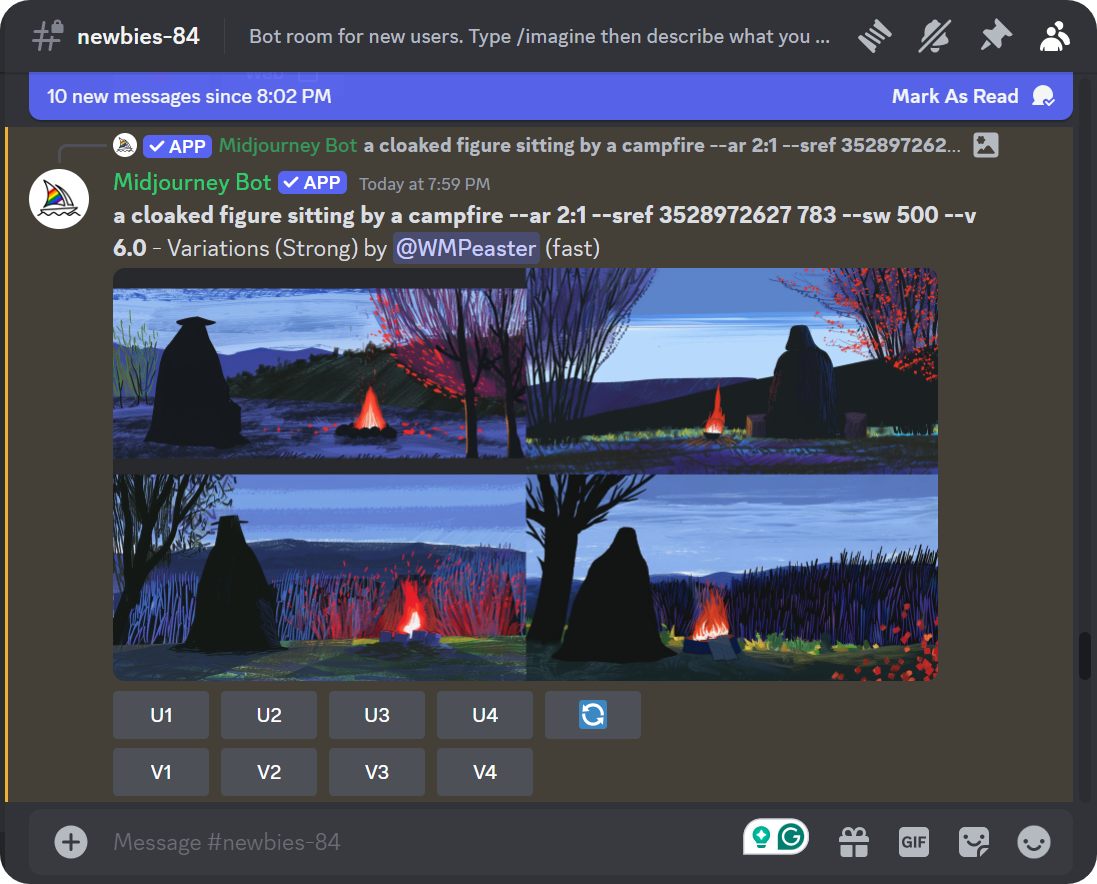This screenshot has width=1097, height=884.
Task: Click the @WMPeaster user mention
Action: point(466,248)
